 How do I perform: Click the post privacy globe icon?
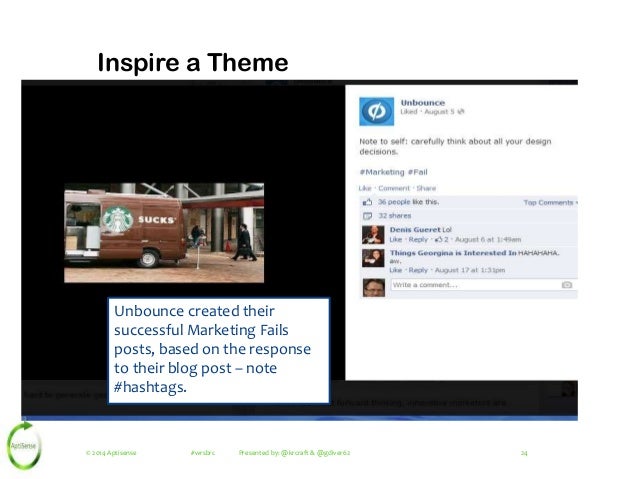[460, 112]
